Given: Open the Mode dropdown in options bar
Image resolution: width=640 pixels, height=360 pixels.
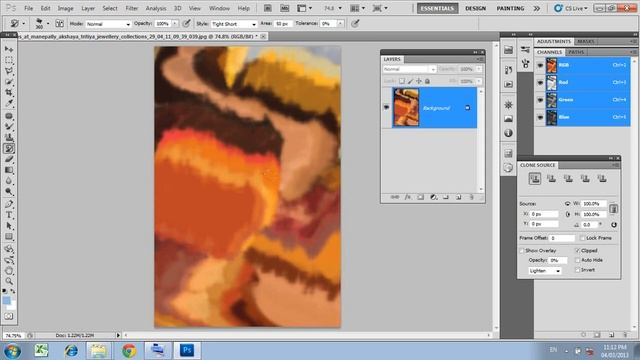Looking at the screenshot, I should [108, 24].
